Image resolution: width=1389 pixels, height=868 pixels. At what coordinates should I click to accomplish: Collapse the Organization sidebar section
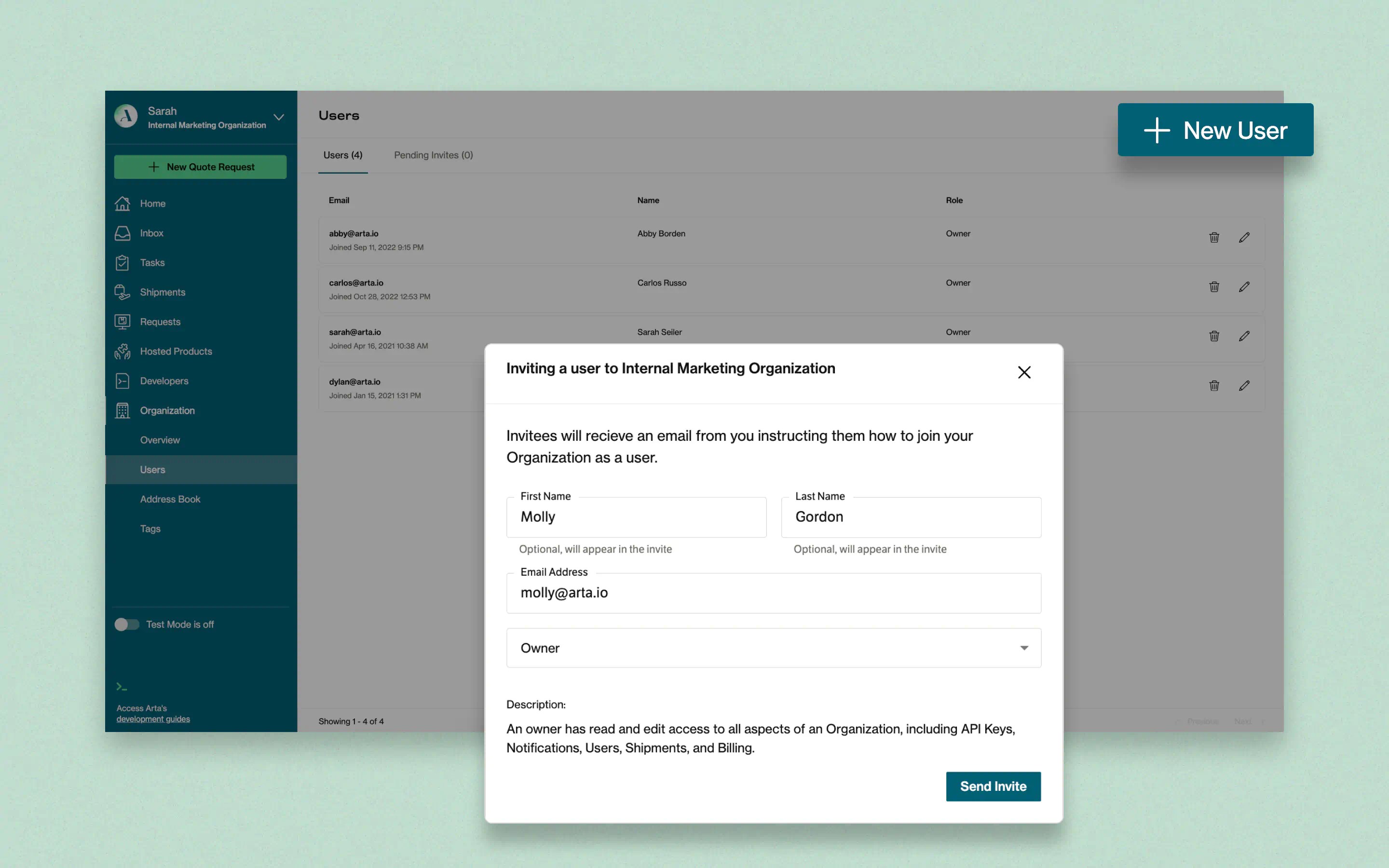tap(167, 410)
